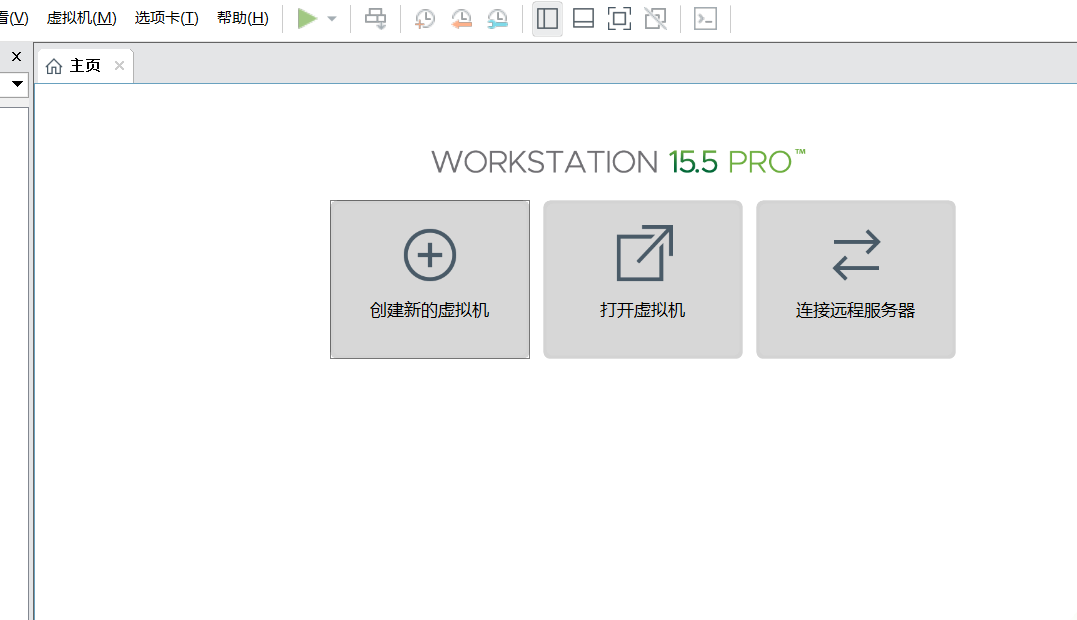This screenshot has height=620, width=1077.
Task: Open the 虚拟机(M) menu
Action: [x=82, y=19]
